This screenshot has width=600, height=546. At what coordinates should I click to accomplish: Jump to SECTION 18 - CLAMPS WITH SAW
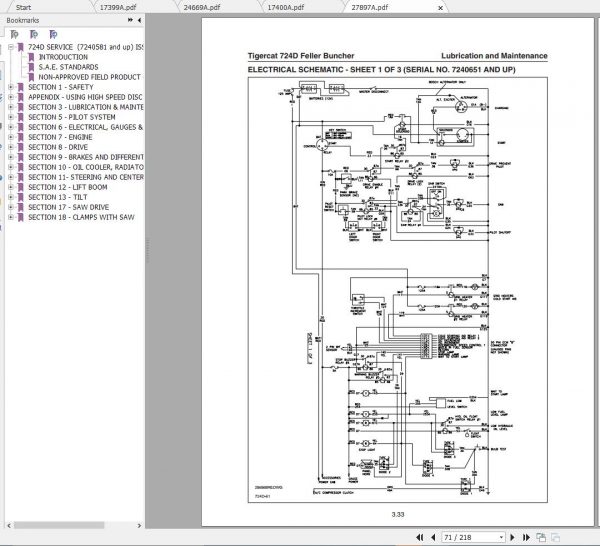pyautogui.click(x=81, y=217)
